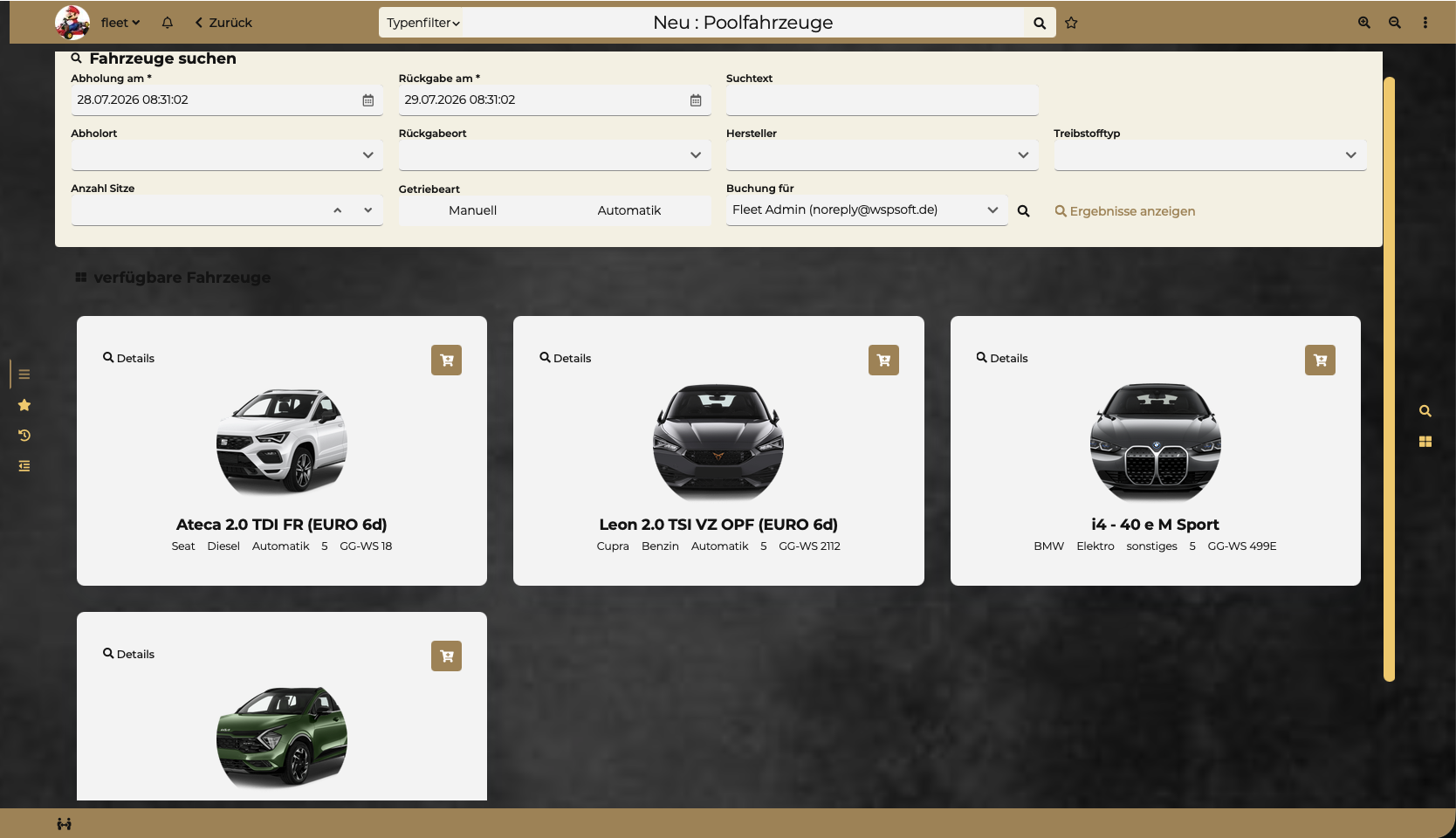The height and width of the screenshot is (838, 1456).
Task: Open the three-dot more options menu
Action: pos(1425,23)
